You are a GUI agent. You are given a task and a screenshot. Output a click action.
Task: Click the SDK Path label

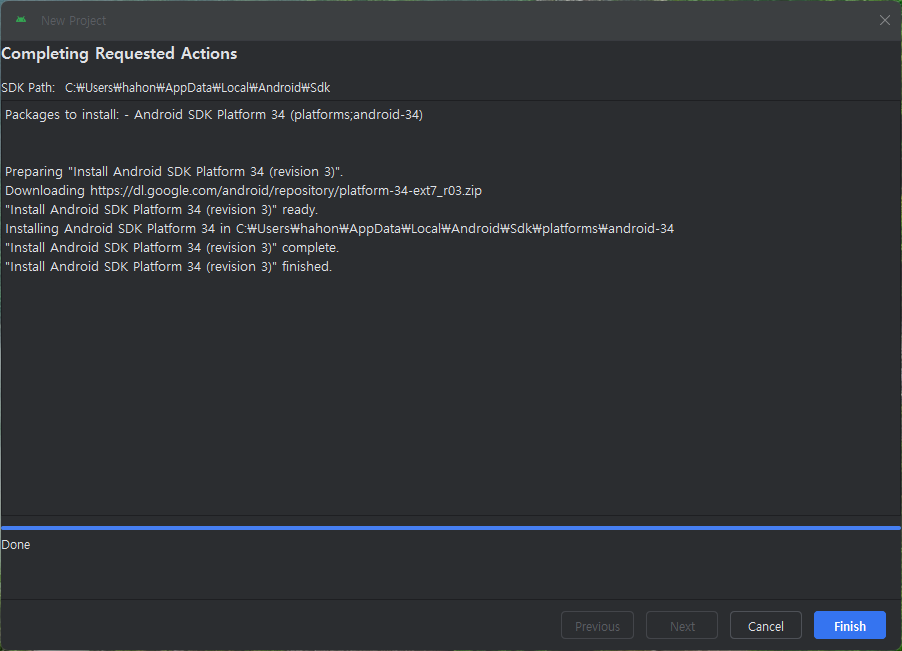click(28, 87)
